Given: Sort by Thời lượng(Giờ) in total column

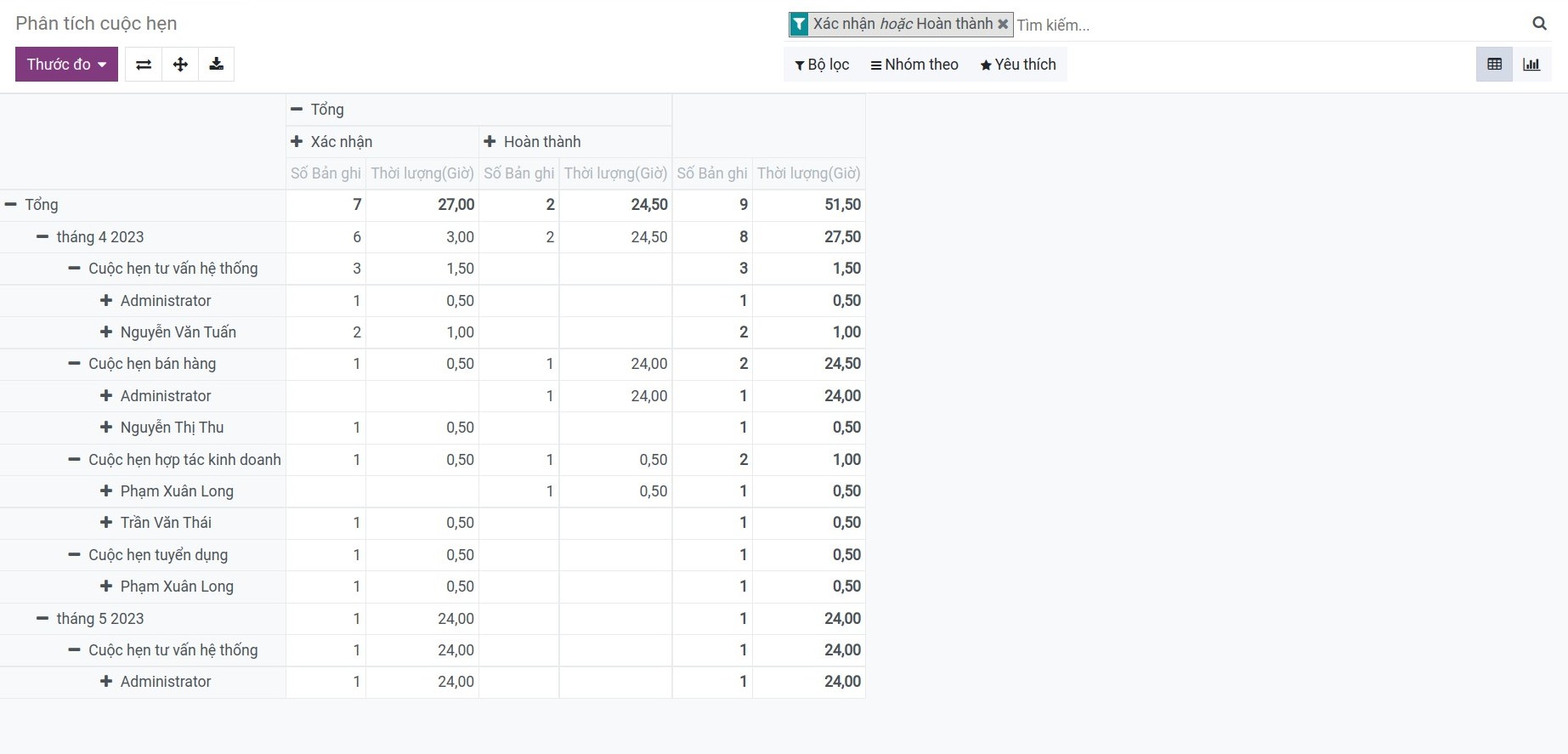Looking at the screenshot, I should click(808, 173).
